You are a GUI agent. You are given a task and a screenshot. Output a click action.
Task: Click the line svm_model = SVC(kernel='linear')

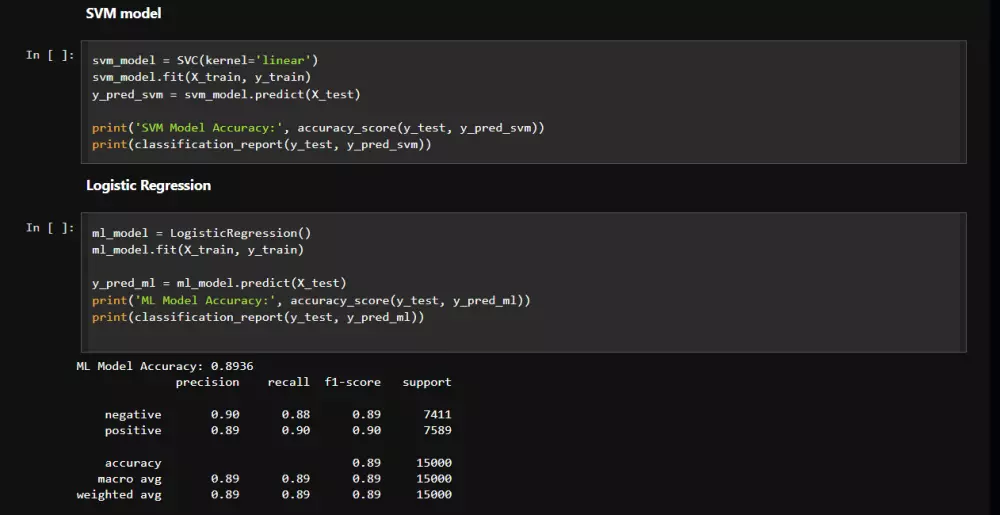tap(205, 61)
